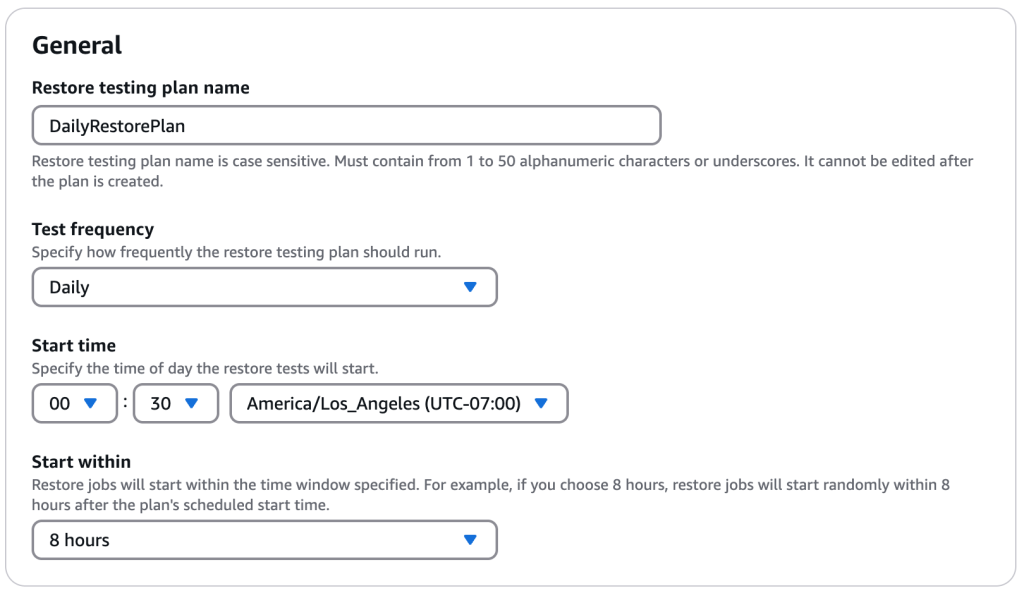
Task: Click the colon between hour and minute selectors
Action: [x=125, y=403]
